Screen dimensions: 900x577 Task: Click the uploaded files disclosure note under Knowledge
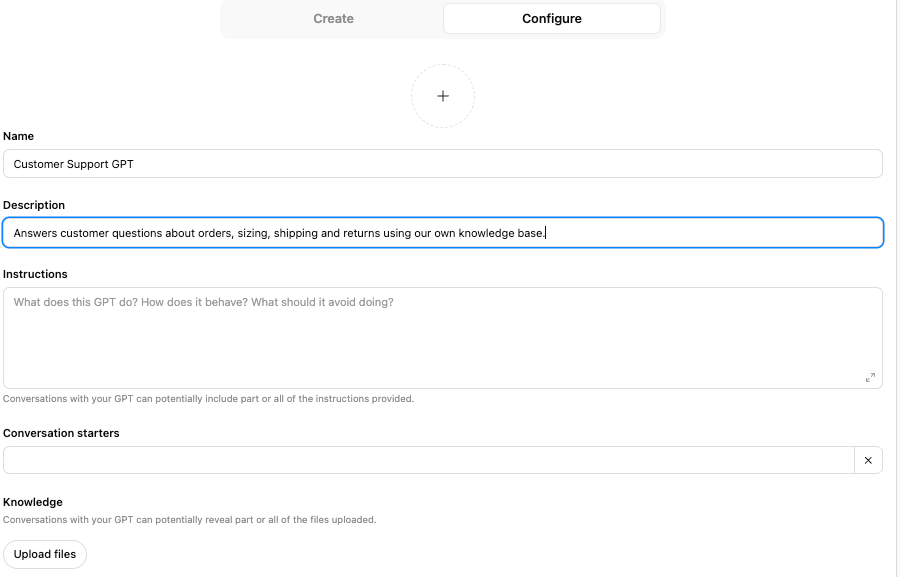point(189,519)
